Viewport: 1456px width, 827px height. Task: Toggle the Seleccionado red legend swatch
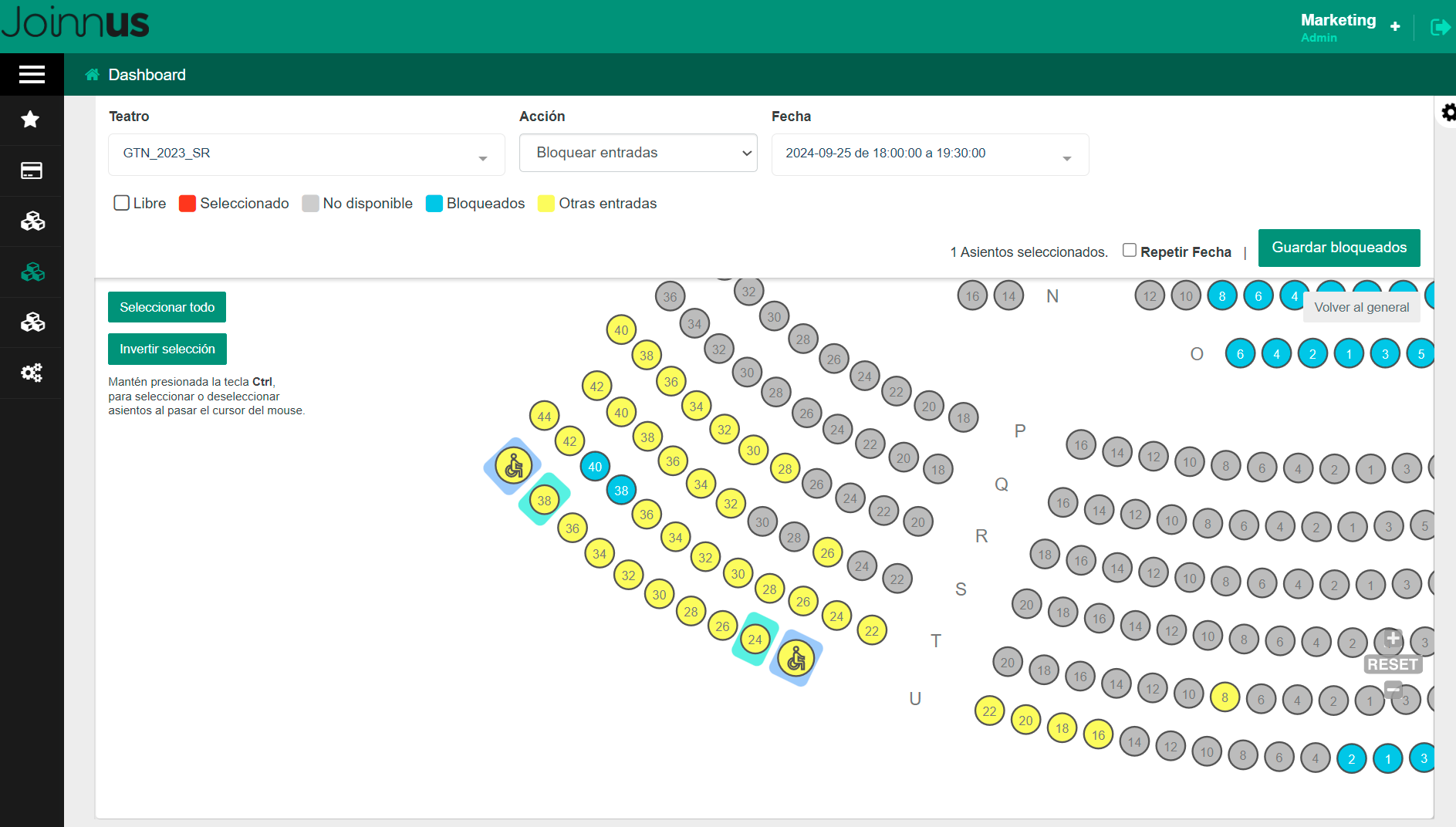187,203
